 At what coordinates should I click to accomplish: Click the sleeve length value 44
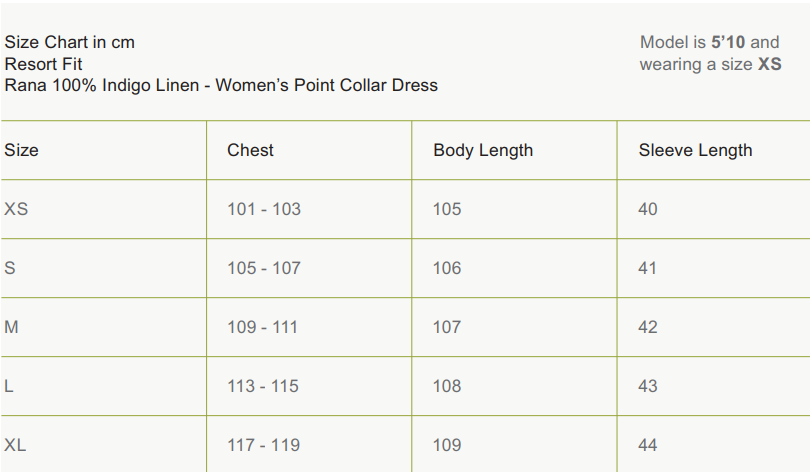click(648, 445)
